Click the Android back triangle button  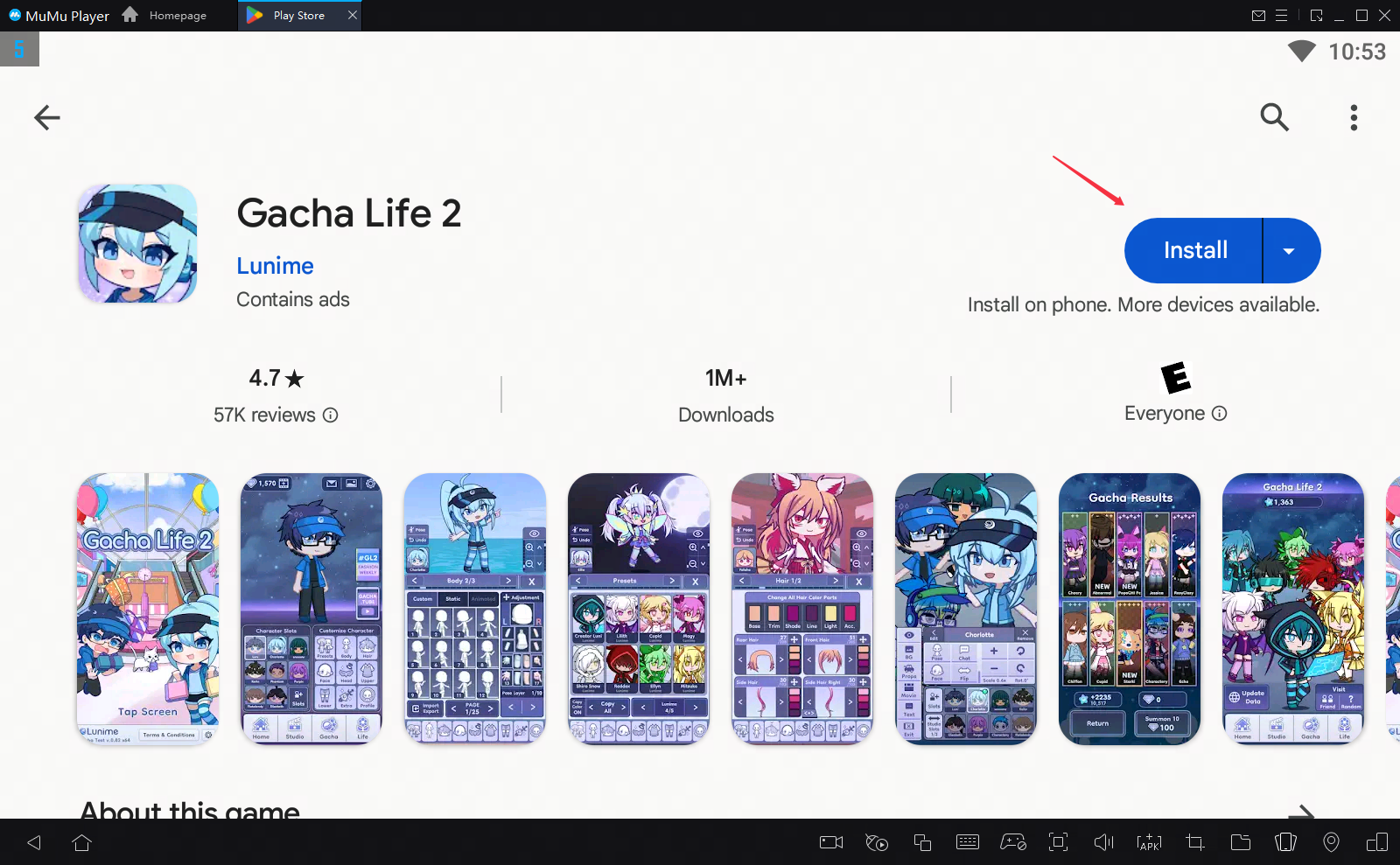(x=34, y=842)
